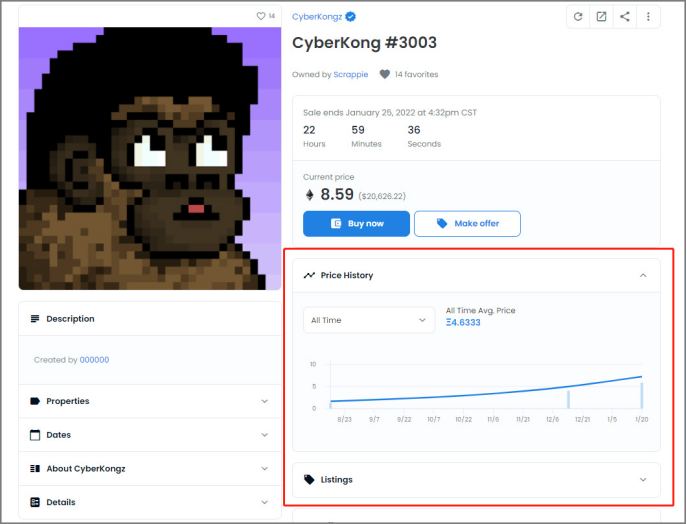Open the All Time range dropdown

click(368, 320)
